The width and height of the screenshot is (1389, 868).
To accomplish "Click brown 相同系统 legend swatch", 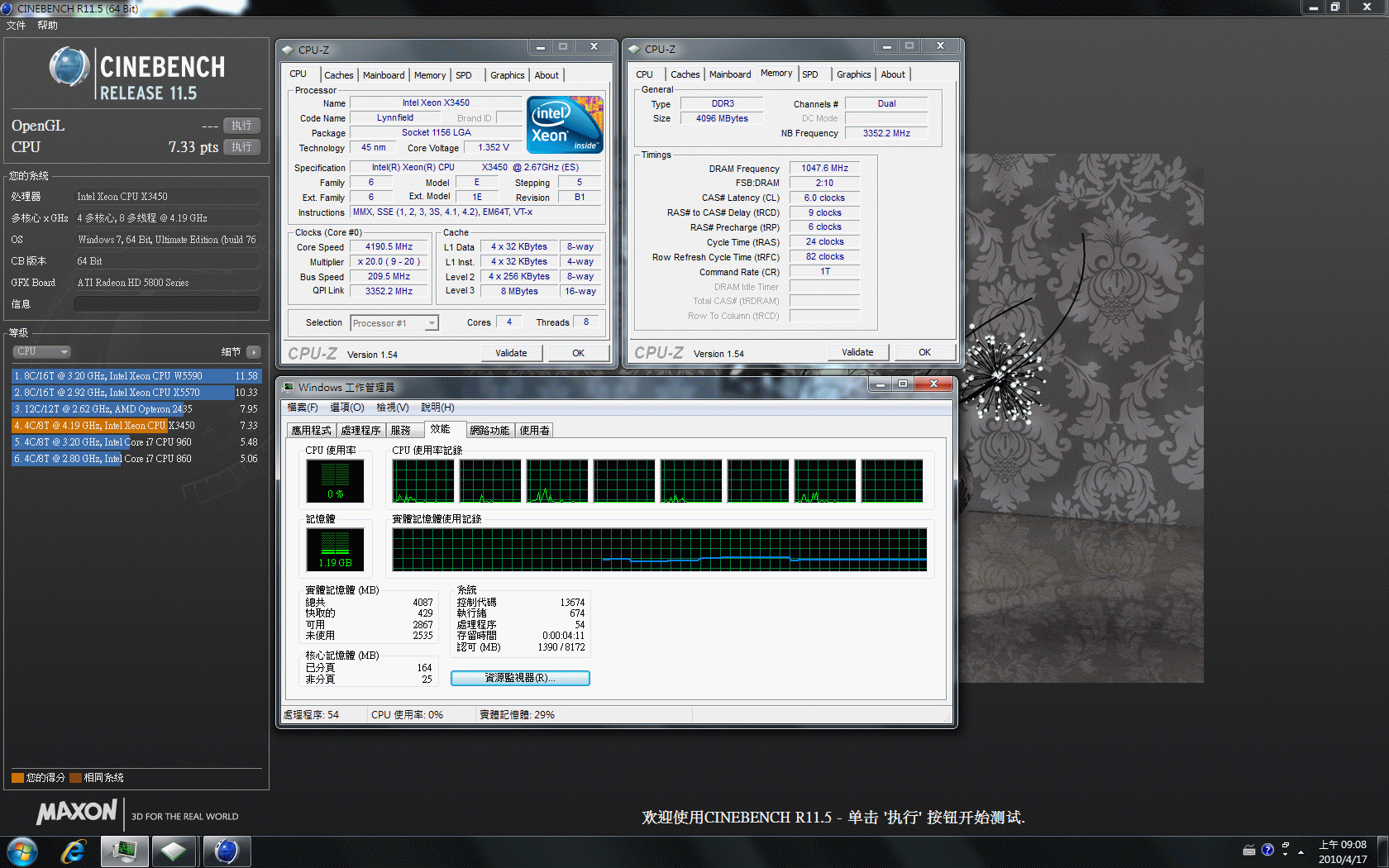I will click(x=75, y=778).
